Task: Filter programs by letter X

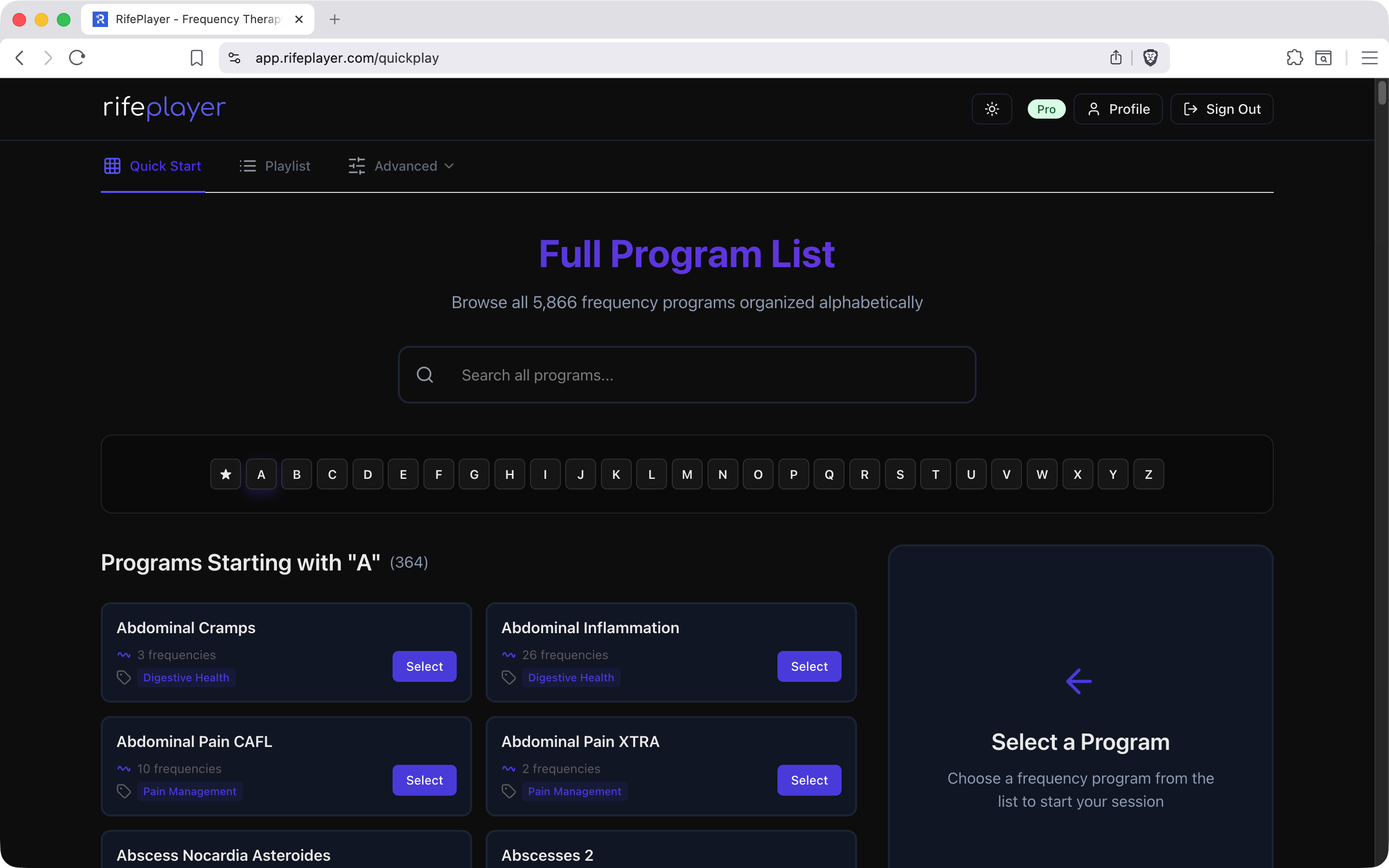Action: 1077,474
